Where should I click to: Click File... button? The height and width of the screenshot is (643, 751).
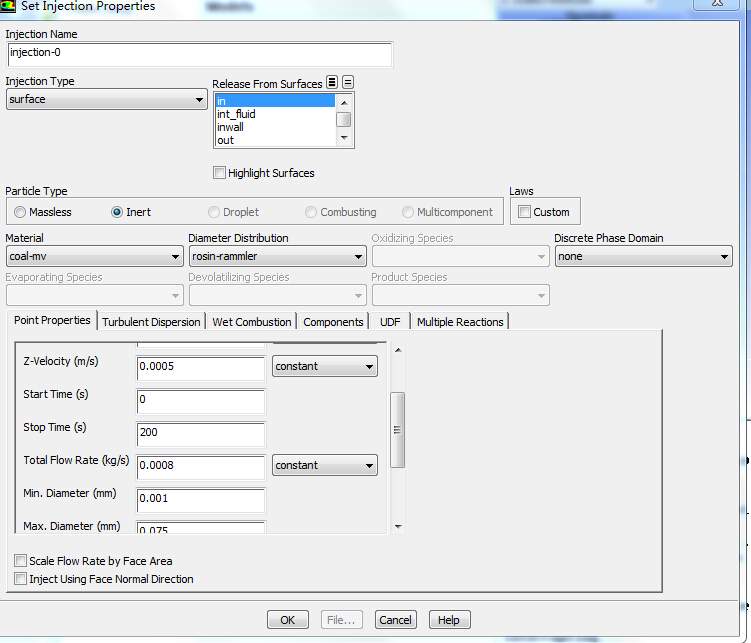point(341,620)
